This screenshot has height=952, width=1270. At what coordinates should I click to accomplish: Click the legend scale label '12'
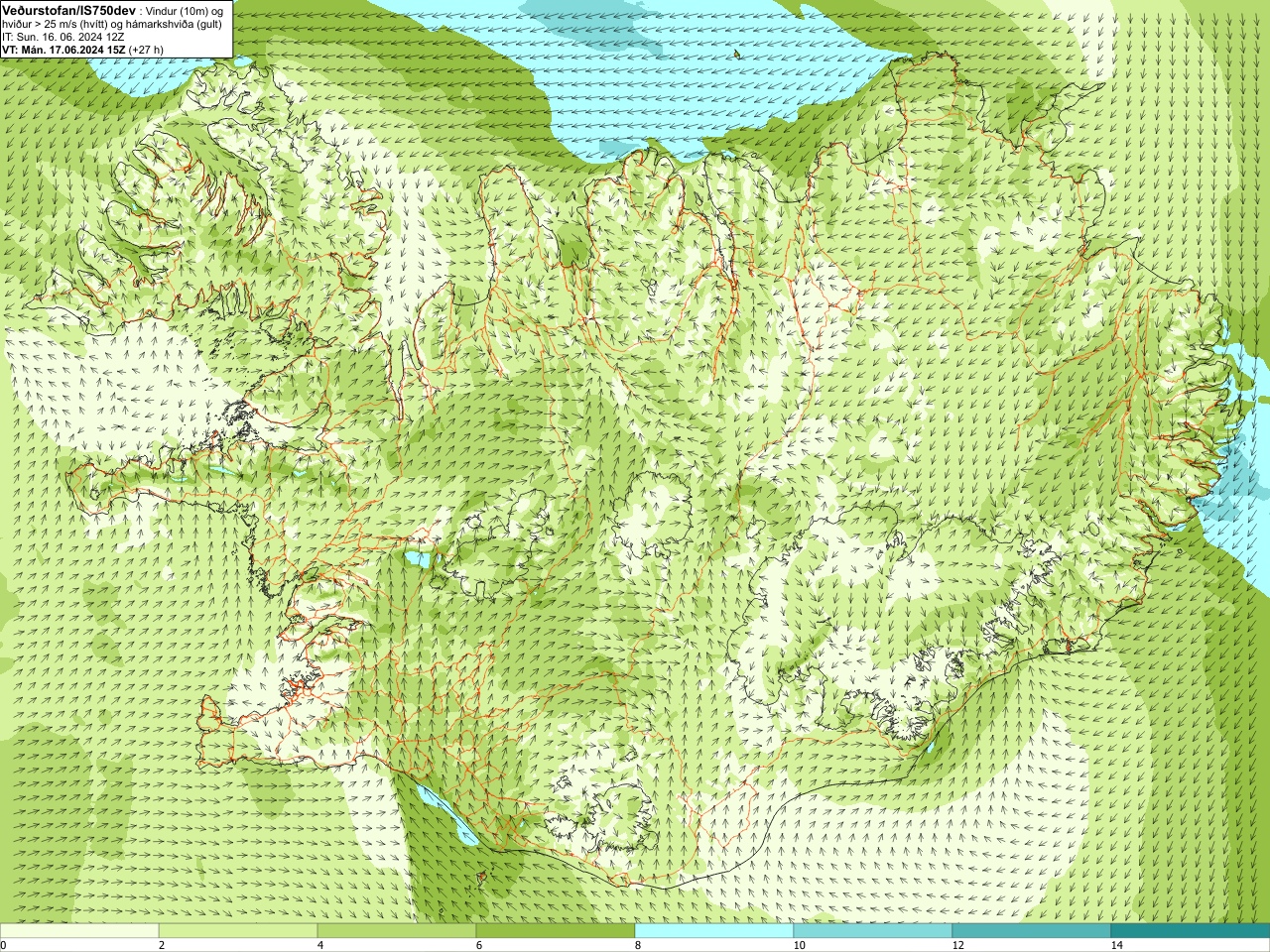pos(957,945)
